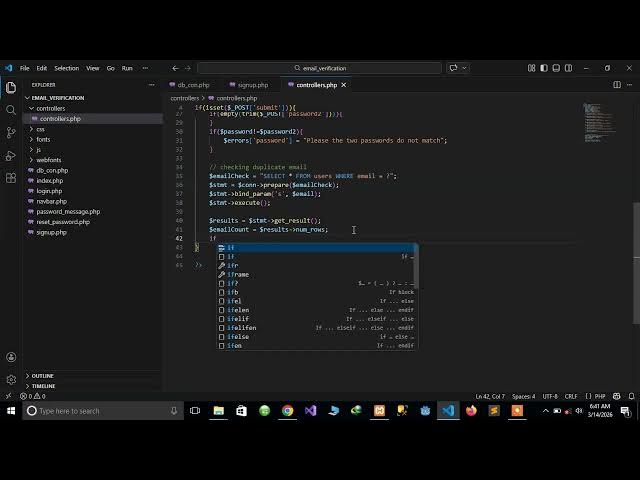Click the minimap code overview
Viewport: 640px width, 480px height.
[x=599, y=122]
